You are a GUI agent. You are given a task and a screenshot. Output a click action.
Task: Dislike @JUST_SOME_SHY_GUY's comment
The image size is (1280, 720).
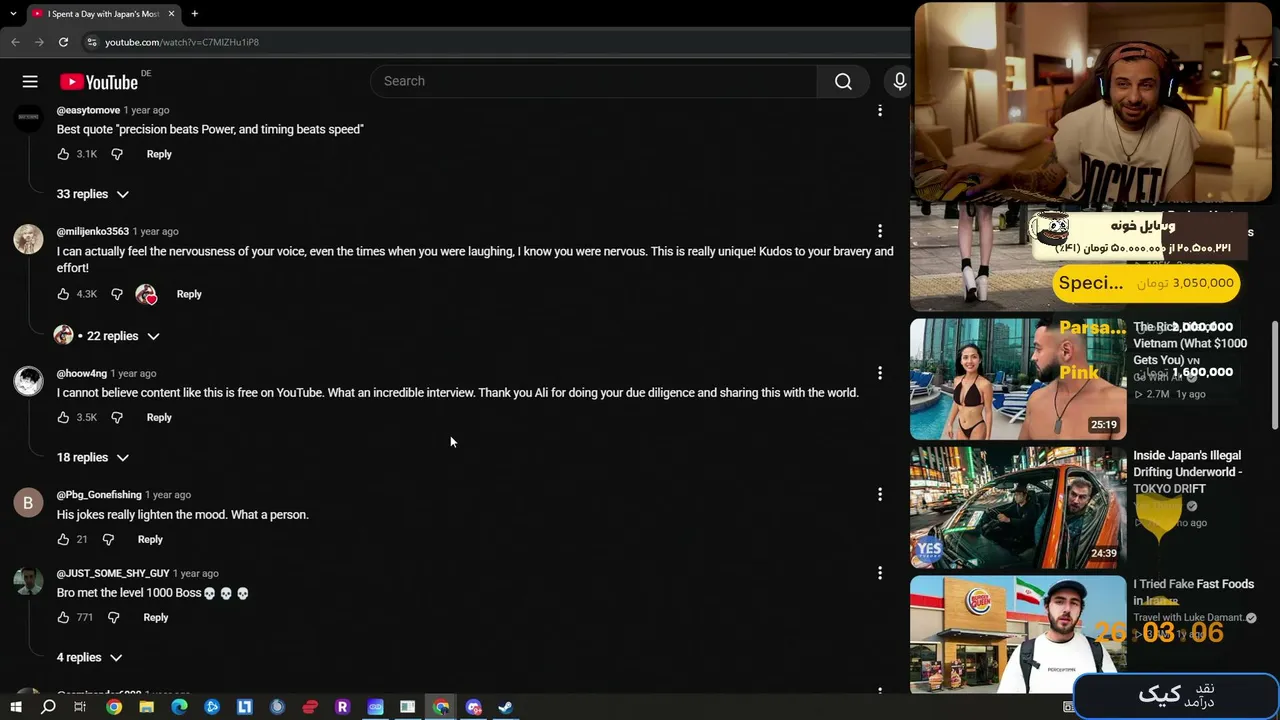(x=113, y=617)
